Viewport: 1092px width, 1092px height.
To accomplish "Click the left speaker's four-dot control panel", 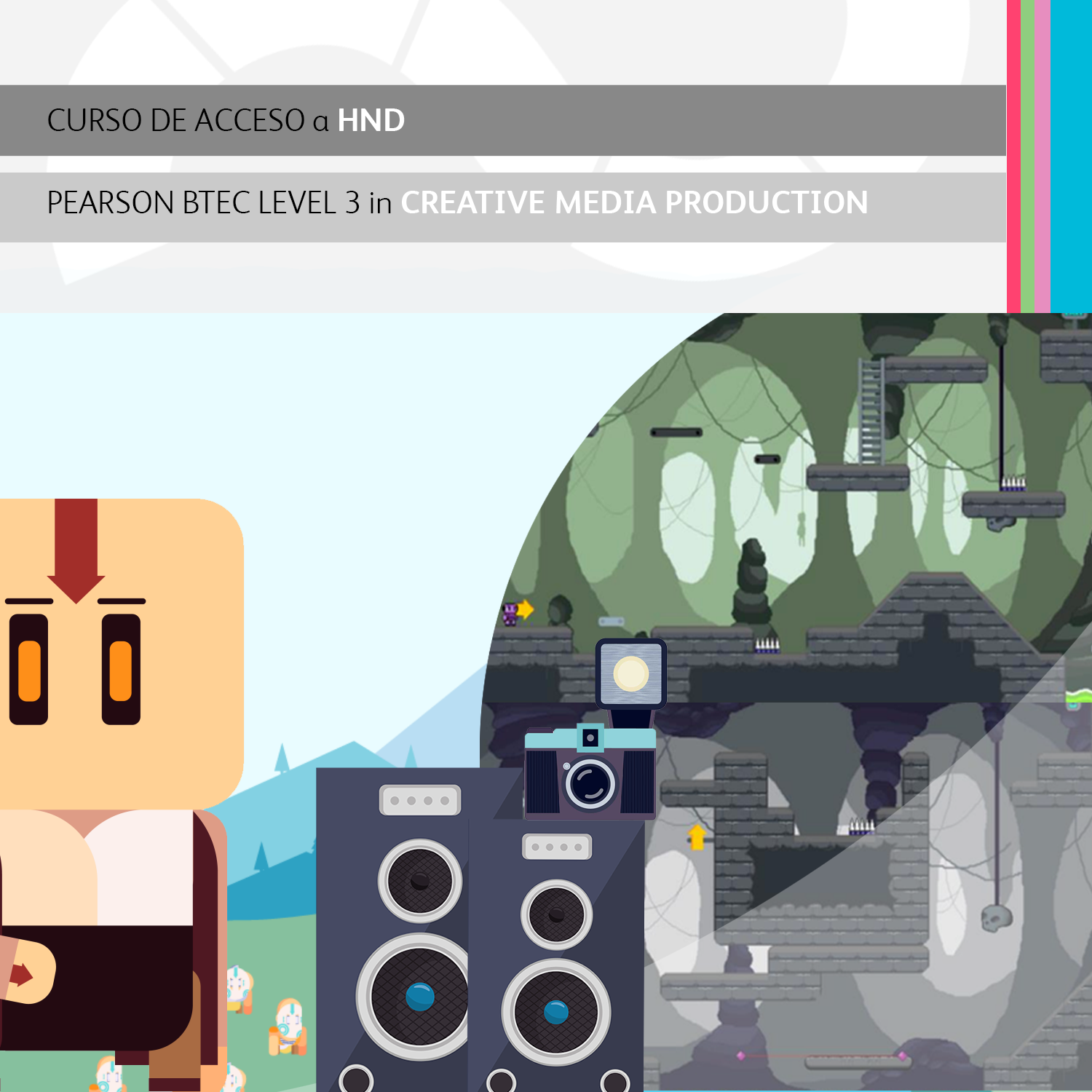I will pyautogui.click(x=420, y=800).
